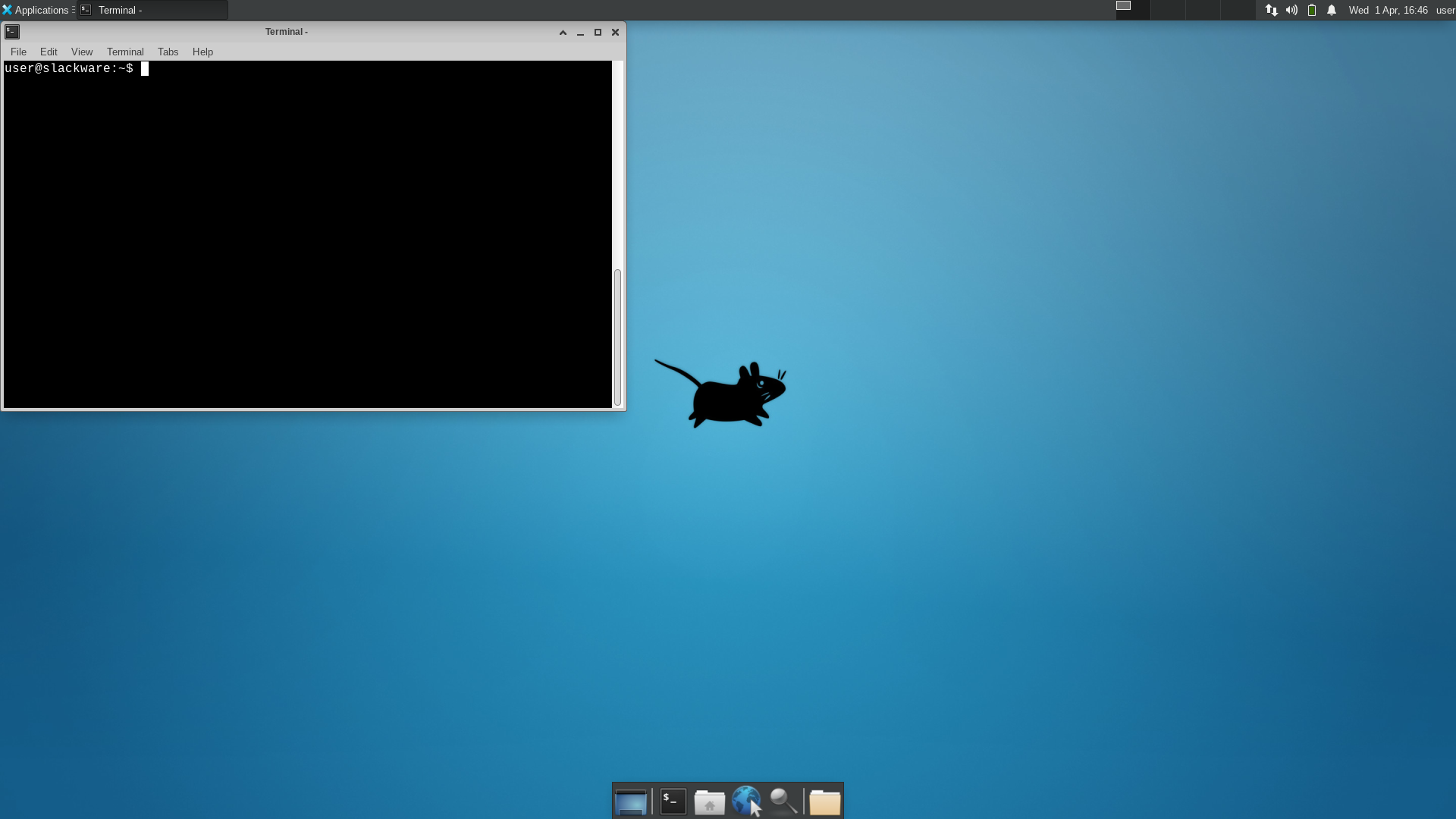Click the Terminal taskbar window button

(x=152, y=10)
